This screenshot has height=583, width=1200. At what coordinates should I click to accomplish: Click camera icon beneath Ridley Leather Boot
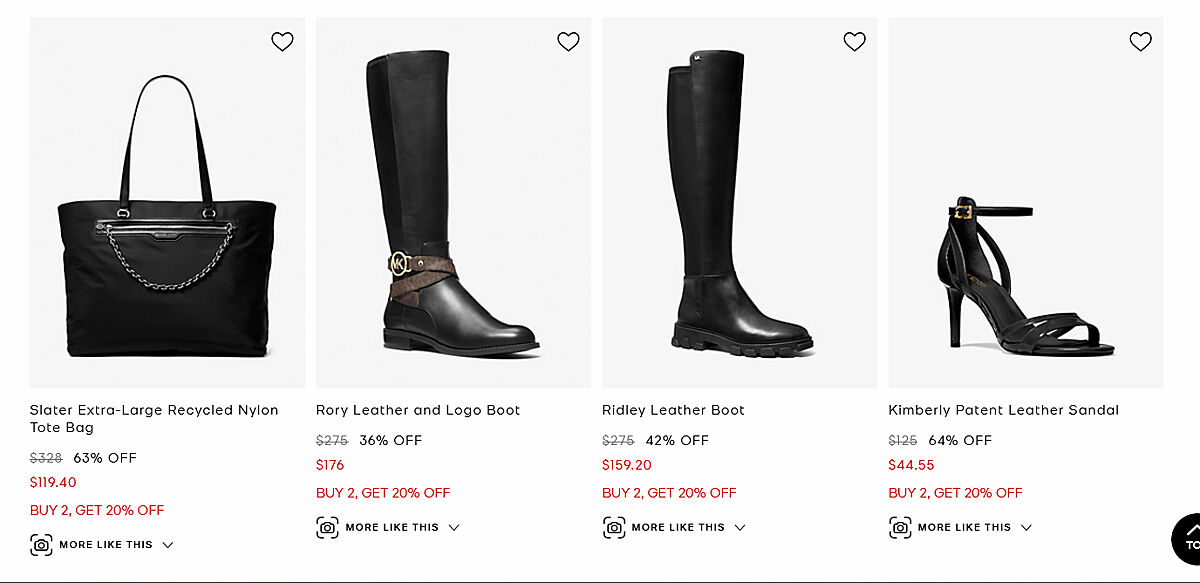pos(613,527)
